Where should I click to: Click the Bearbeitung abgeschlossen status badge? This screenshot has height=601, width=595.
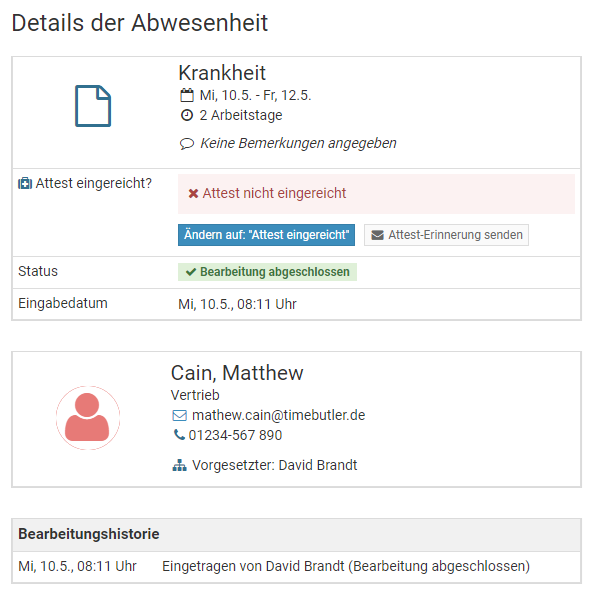(x=267, y=272)
